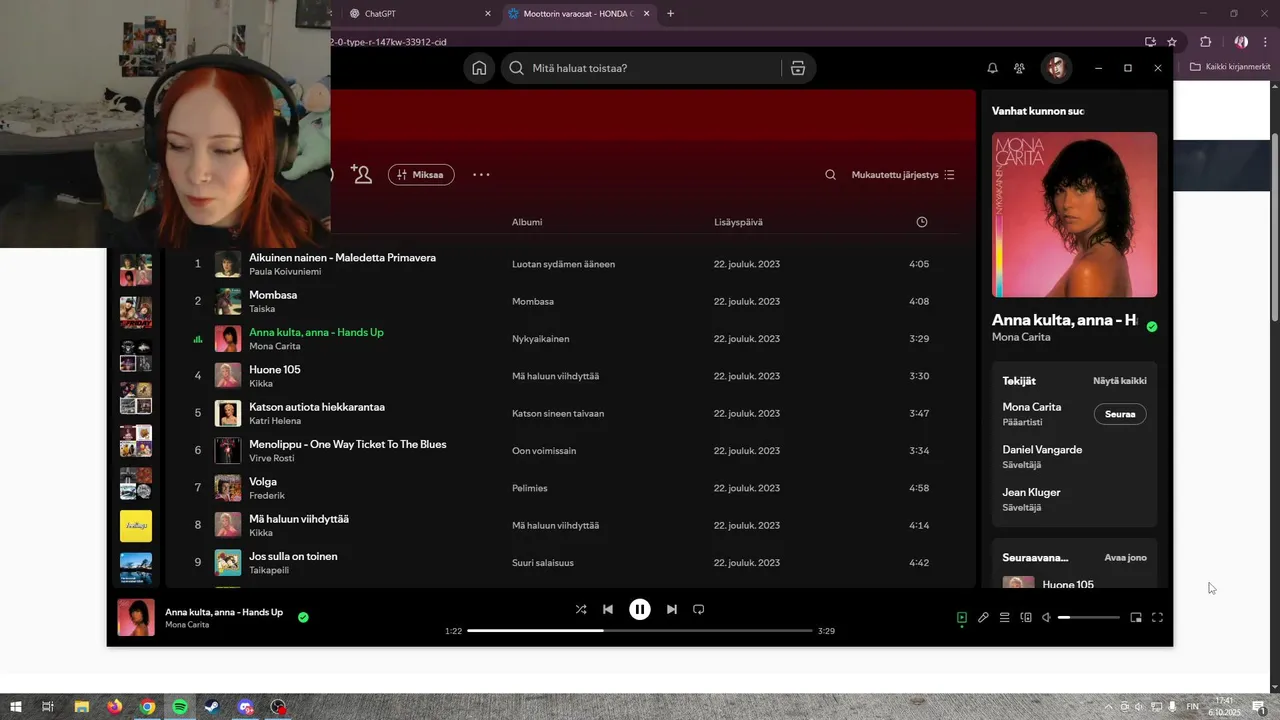Select Moottorin varaosat HONDA tab

(x=578, y=14)
